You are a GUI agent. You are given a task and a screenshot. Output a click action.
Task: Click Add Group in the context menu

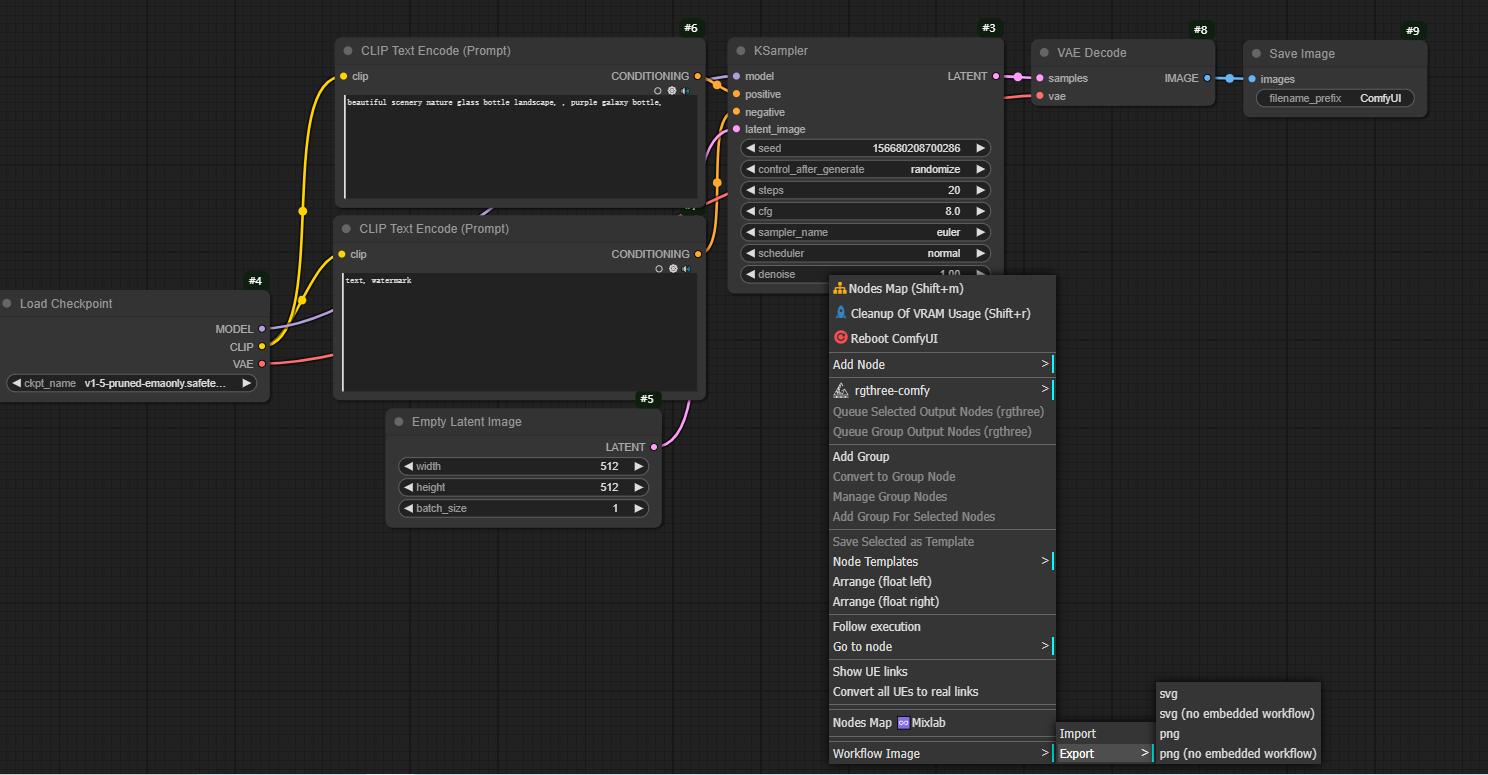tap(861, 457)
